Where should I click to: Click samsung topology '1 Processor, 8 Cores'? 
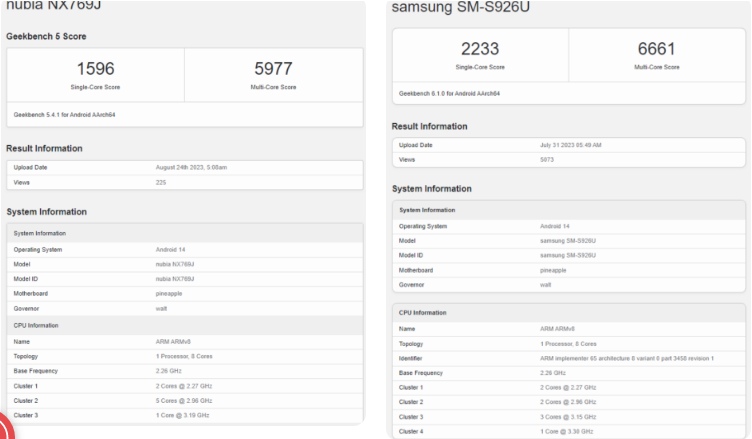(568, 344)
